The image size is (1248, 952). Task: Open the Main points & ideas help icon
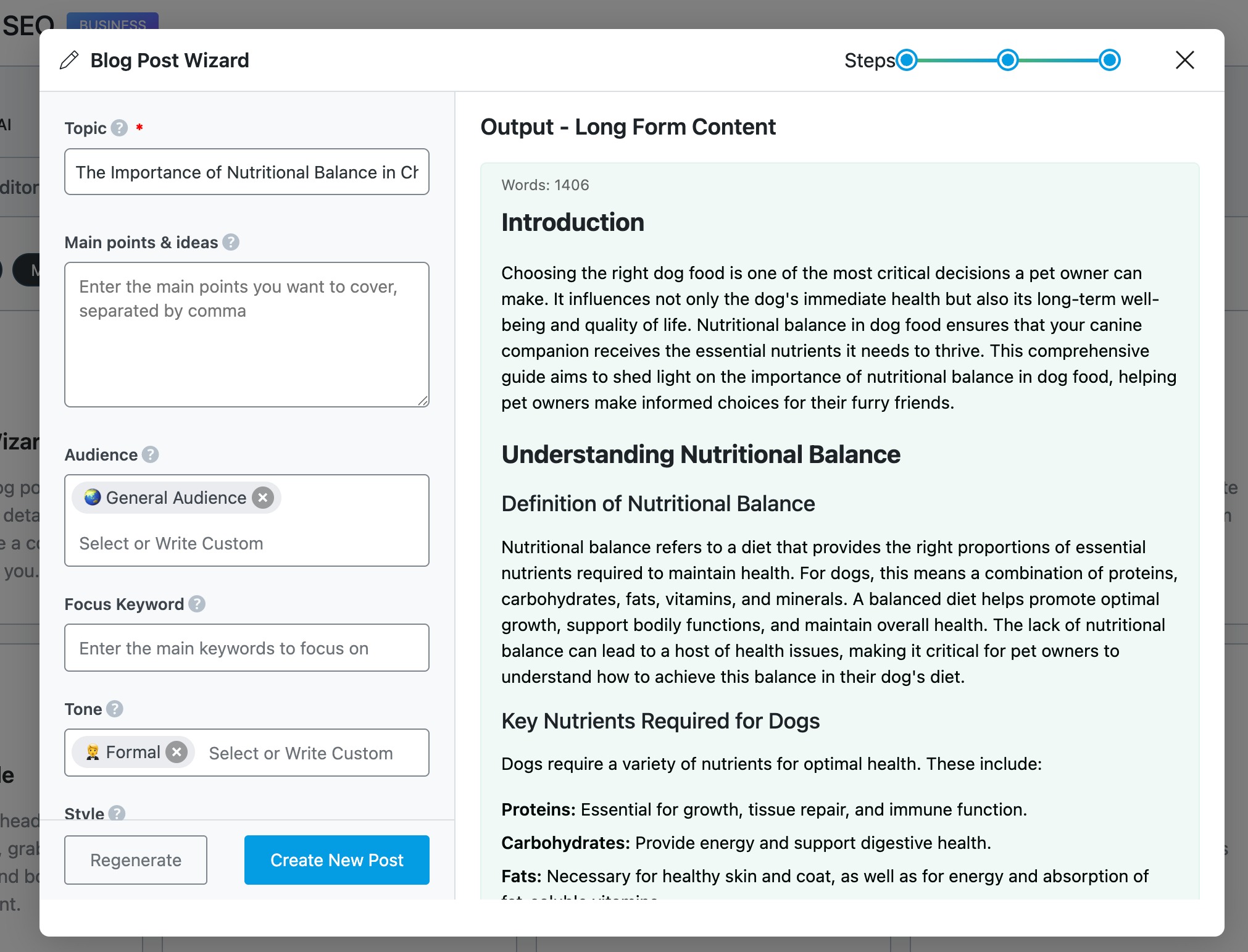click(231, 242)
